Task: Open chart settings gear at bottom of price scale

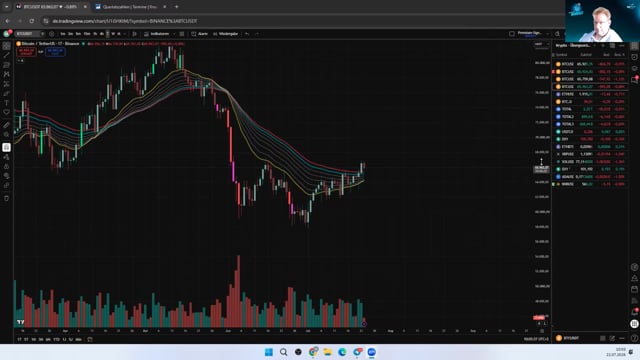Action: (542, 331)
